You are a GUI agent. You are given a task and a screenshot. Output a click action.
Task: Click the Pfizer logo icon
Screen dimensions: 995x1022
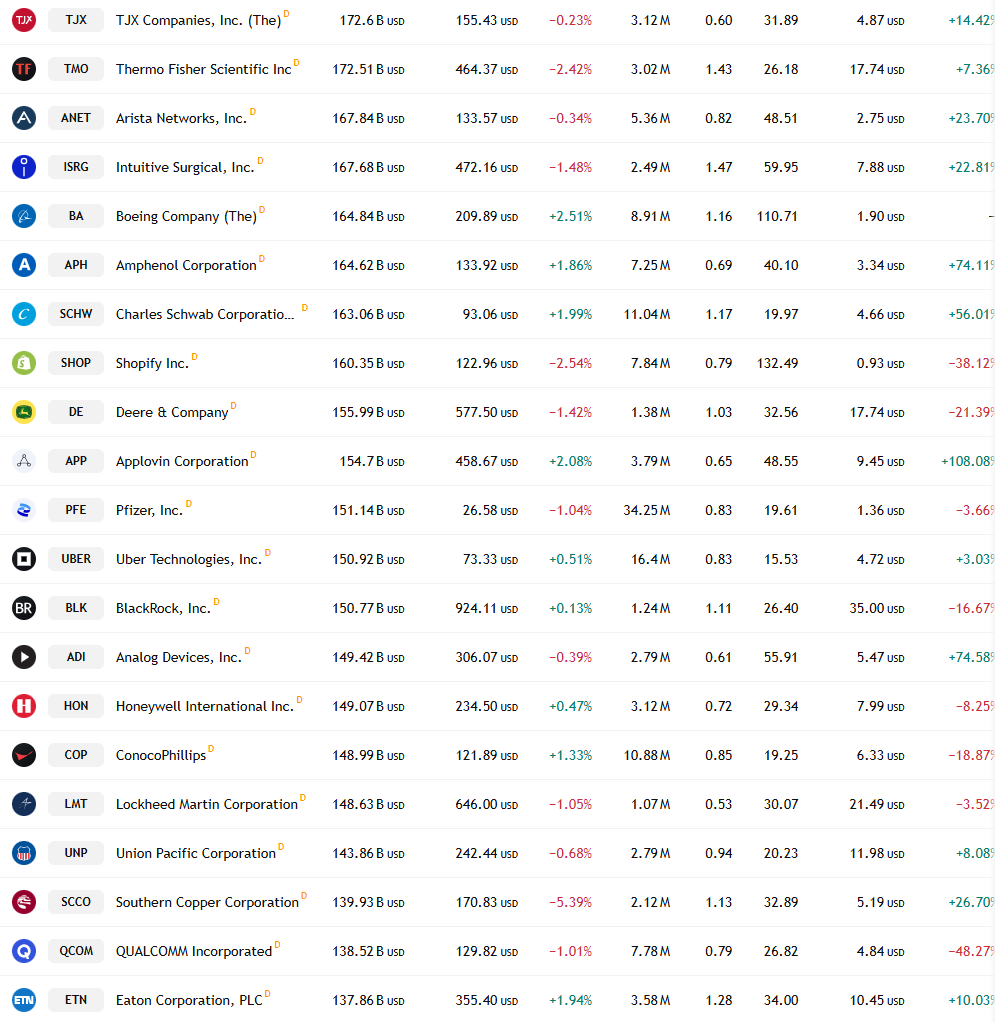pyautogui.click(x=24, y=510)
